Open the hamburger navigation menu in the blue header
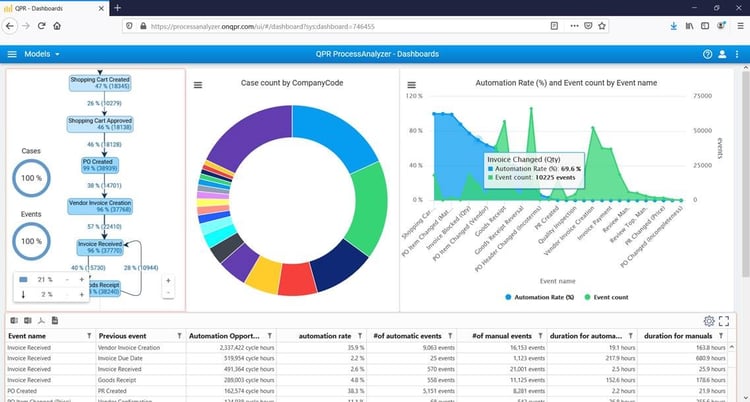This screenshot has height=402, width=750. click(x=12, y=54)
